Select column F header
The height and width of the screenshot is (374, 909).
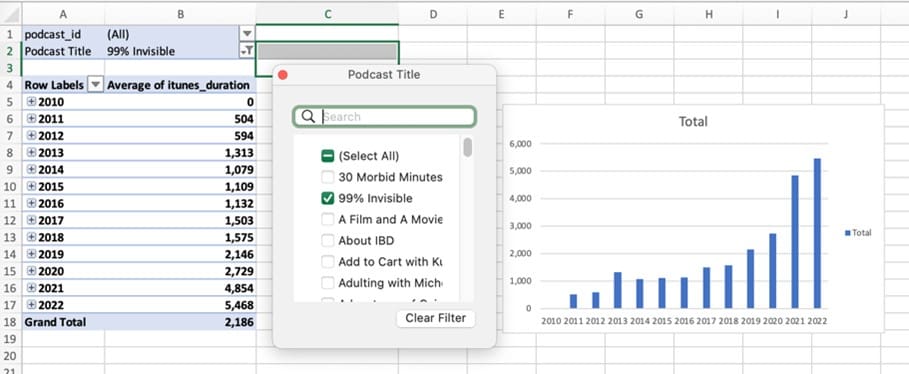570,14
